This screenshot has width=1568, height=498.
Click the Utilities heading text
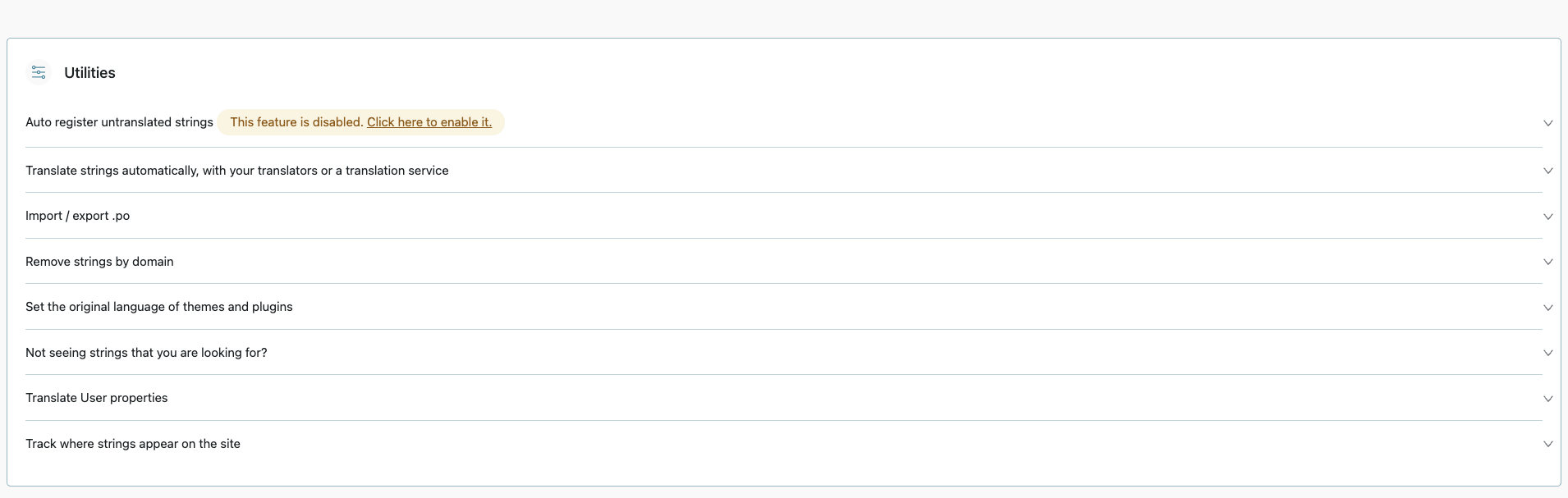click(x=89, y=73)
